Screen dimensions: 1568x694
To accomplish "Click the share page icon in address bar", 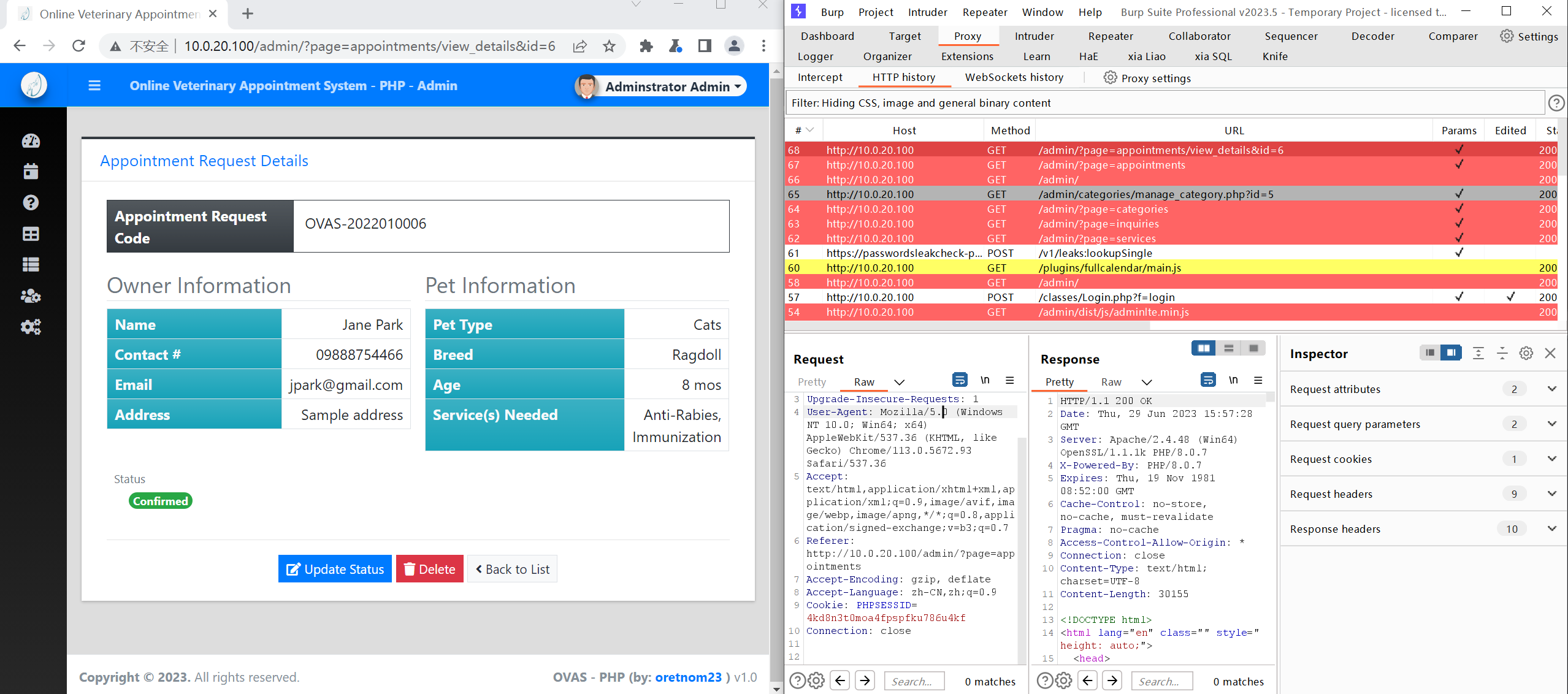I will point(579,46).
